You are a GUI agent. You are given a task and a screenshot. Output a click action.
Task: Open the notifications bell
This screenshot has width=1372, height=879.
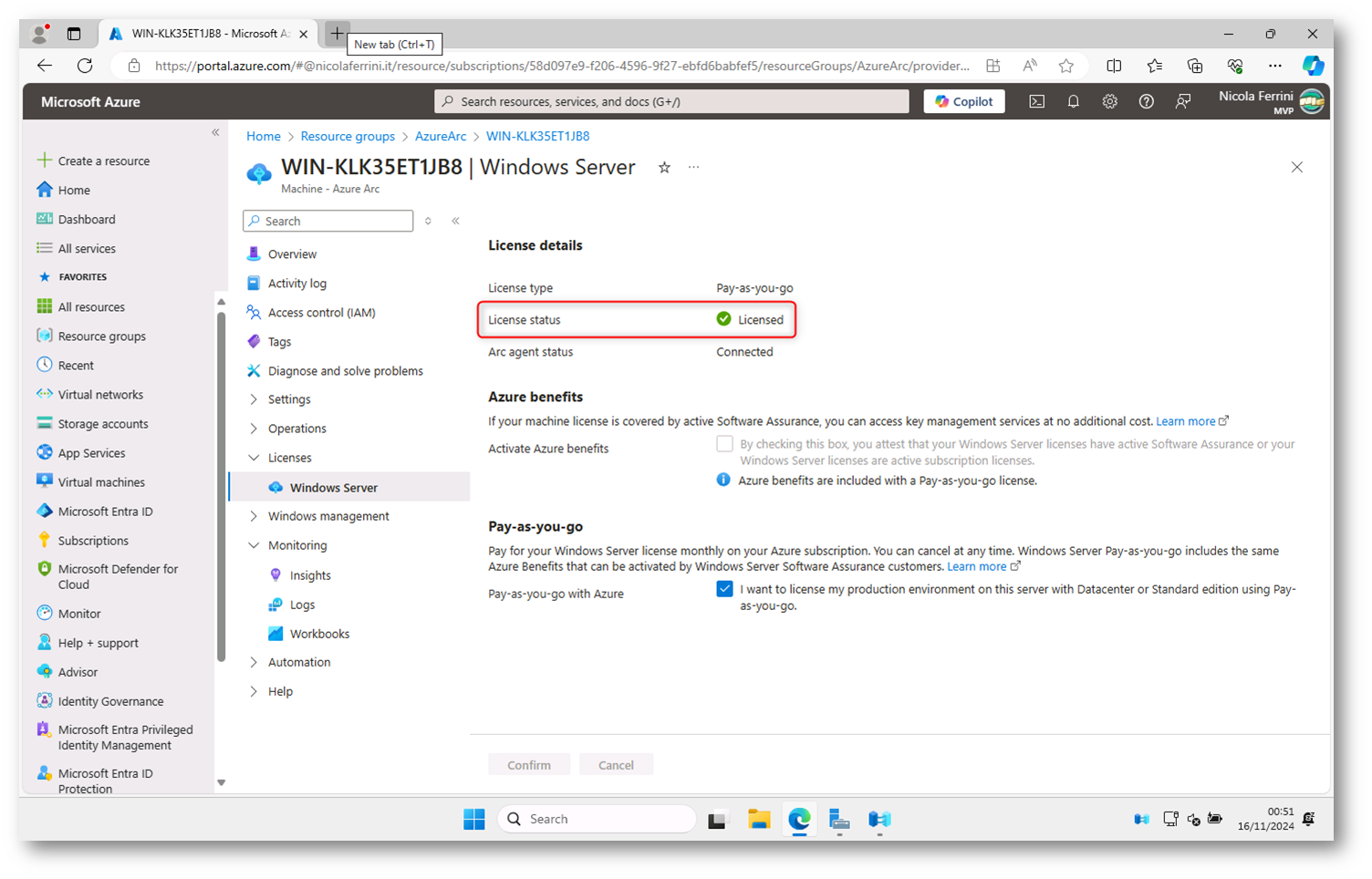click(x=1073, y=102)
